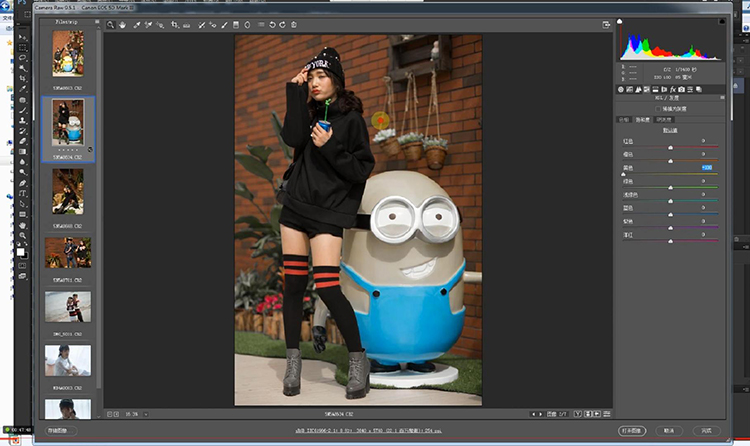
Task: Enable the Convert to Grayscale checkbox
Action: pos(658,109)
